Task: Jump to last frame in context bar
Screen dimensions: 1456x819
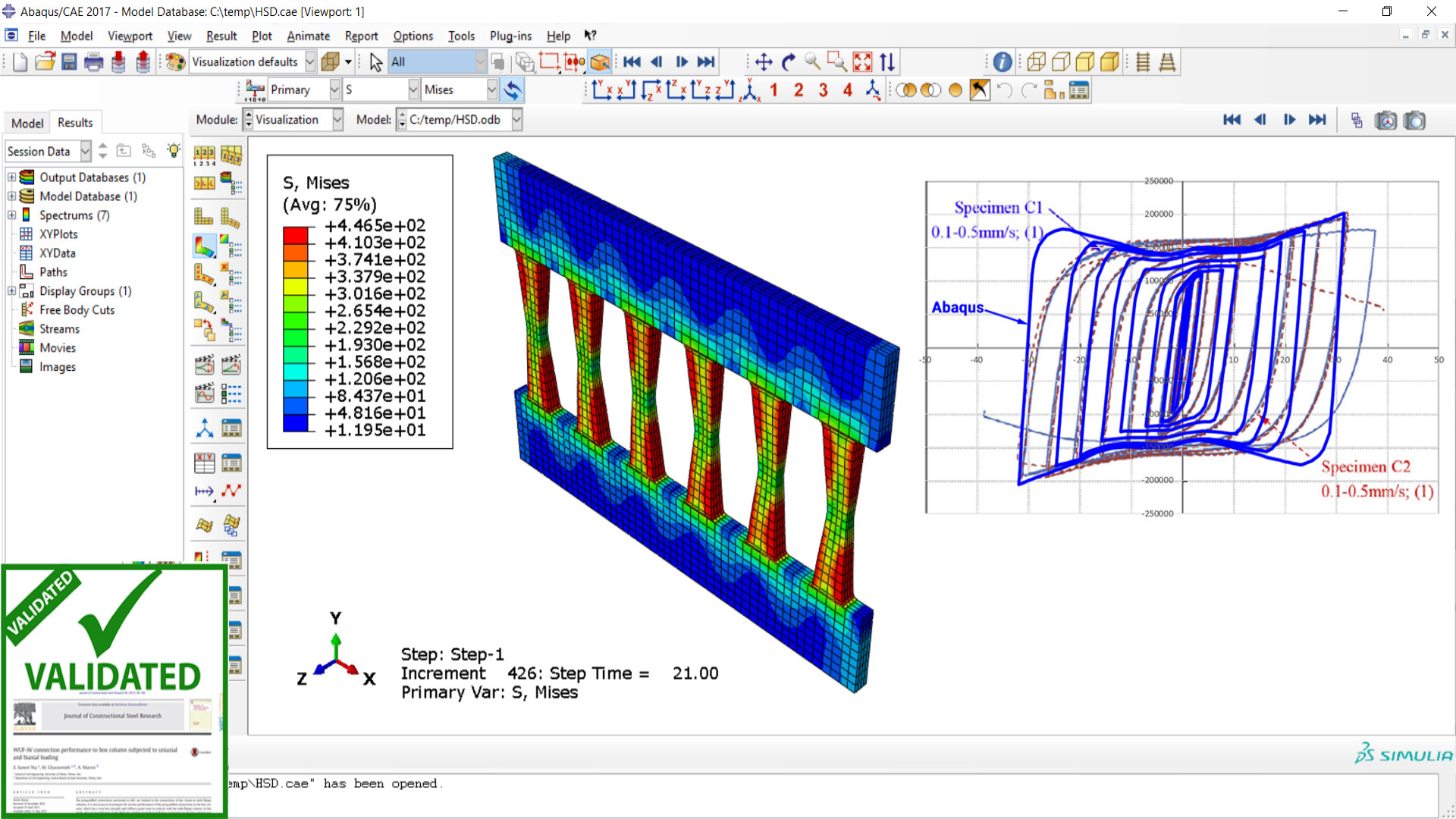Action: [1318, 120]
